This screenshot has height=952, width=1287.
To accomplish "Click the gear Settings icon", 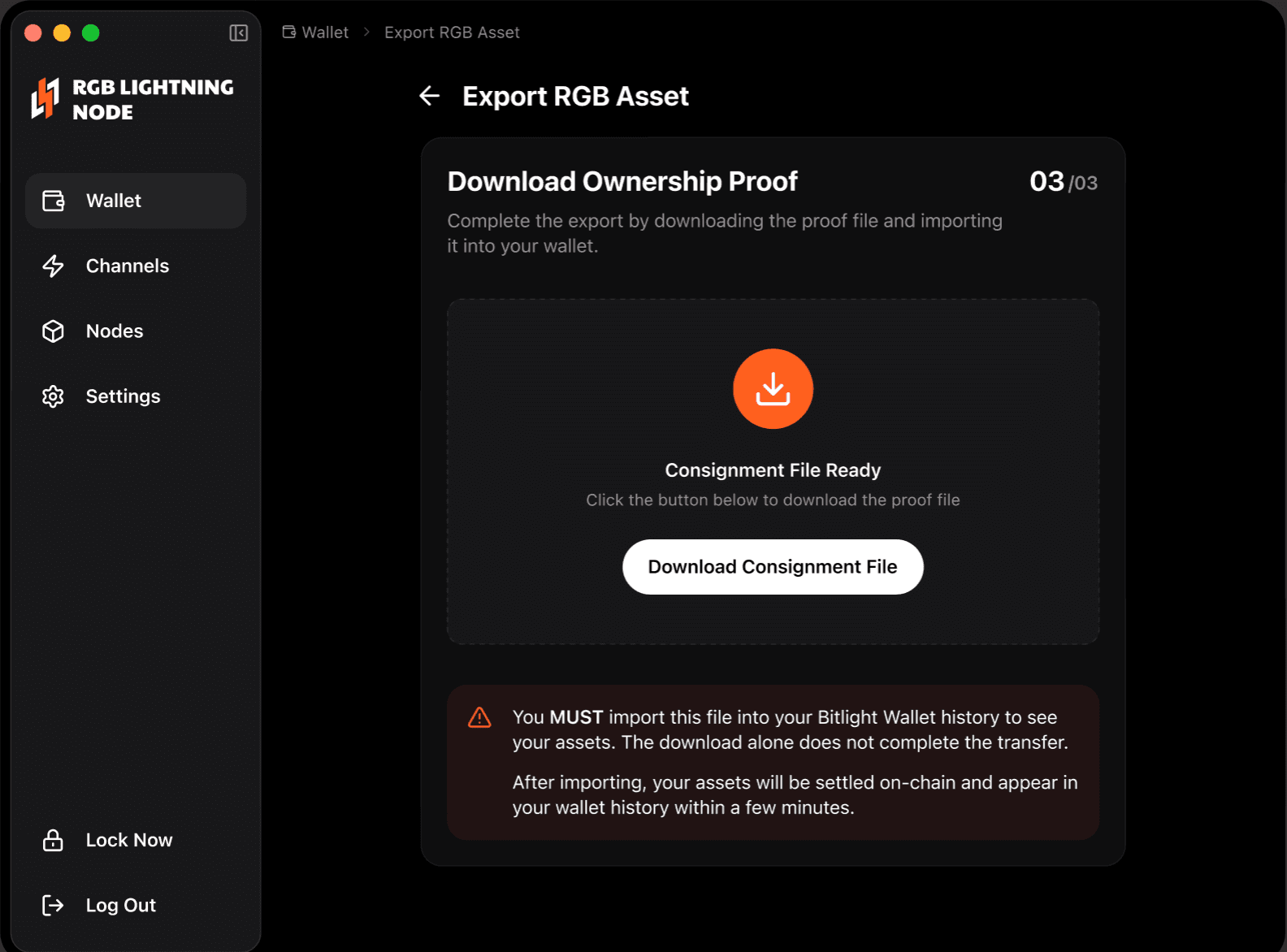I will 53,396.
